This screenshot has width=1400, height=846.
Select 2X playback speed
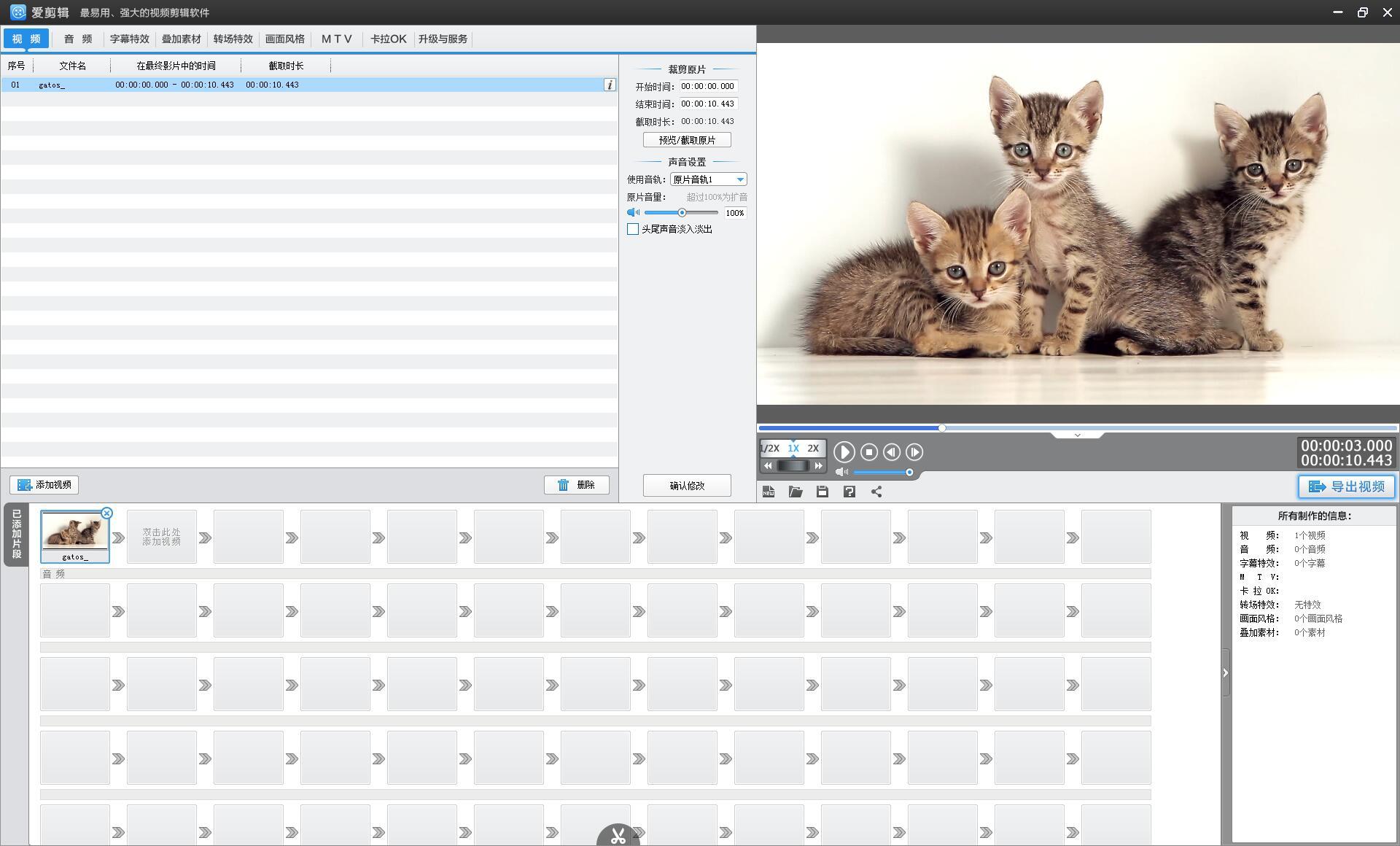click(x=813, y=449)
